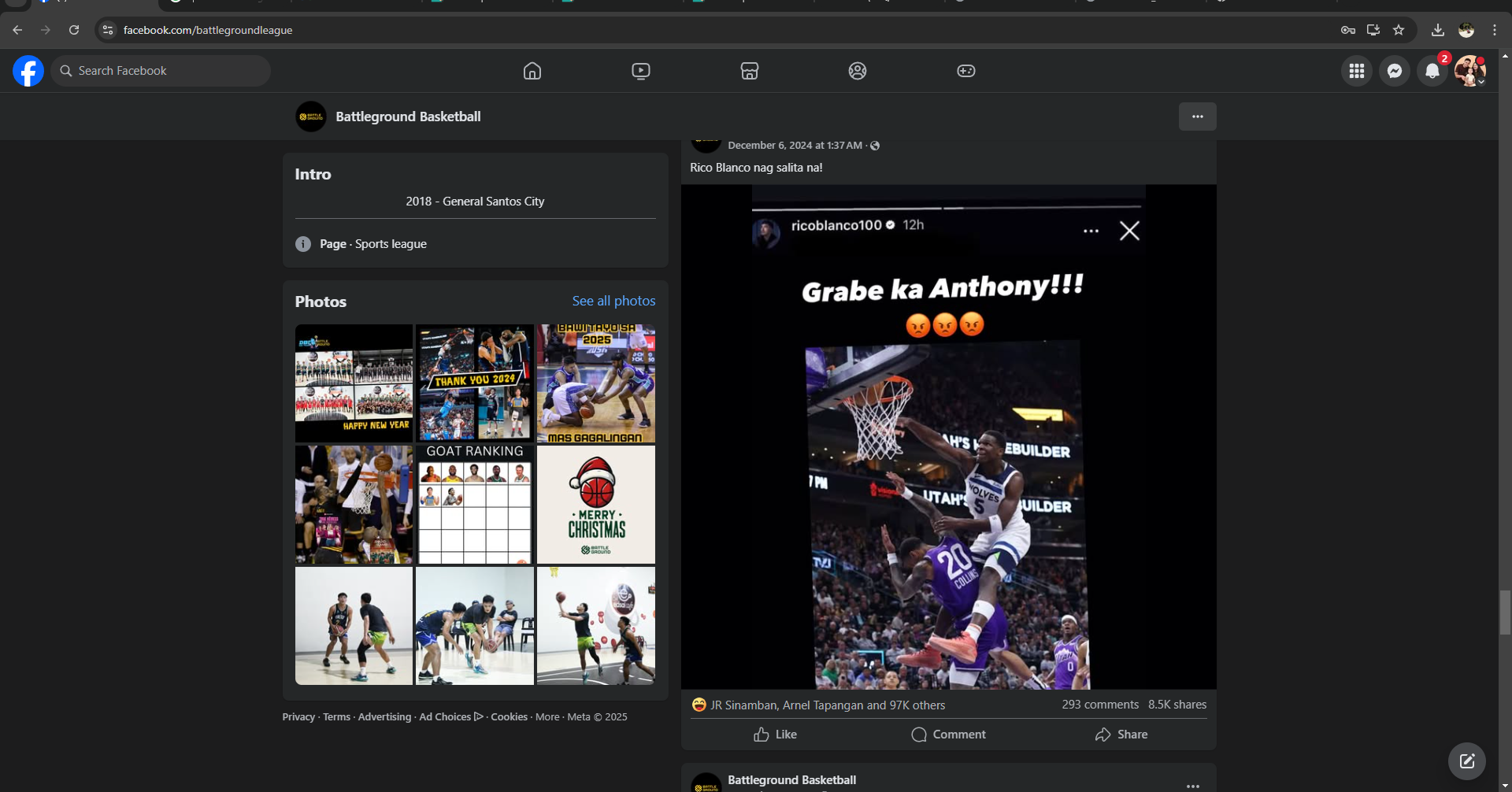Image resolution: width=1512 pixels, height=792 pixels.
Task: Go forward in browser history
Action: click(x=46, y=30)
